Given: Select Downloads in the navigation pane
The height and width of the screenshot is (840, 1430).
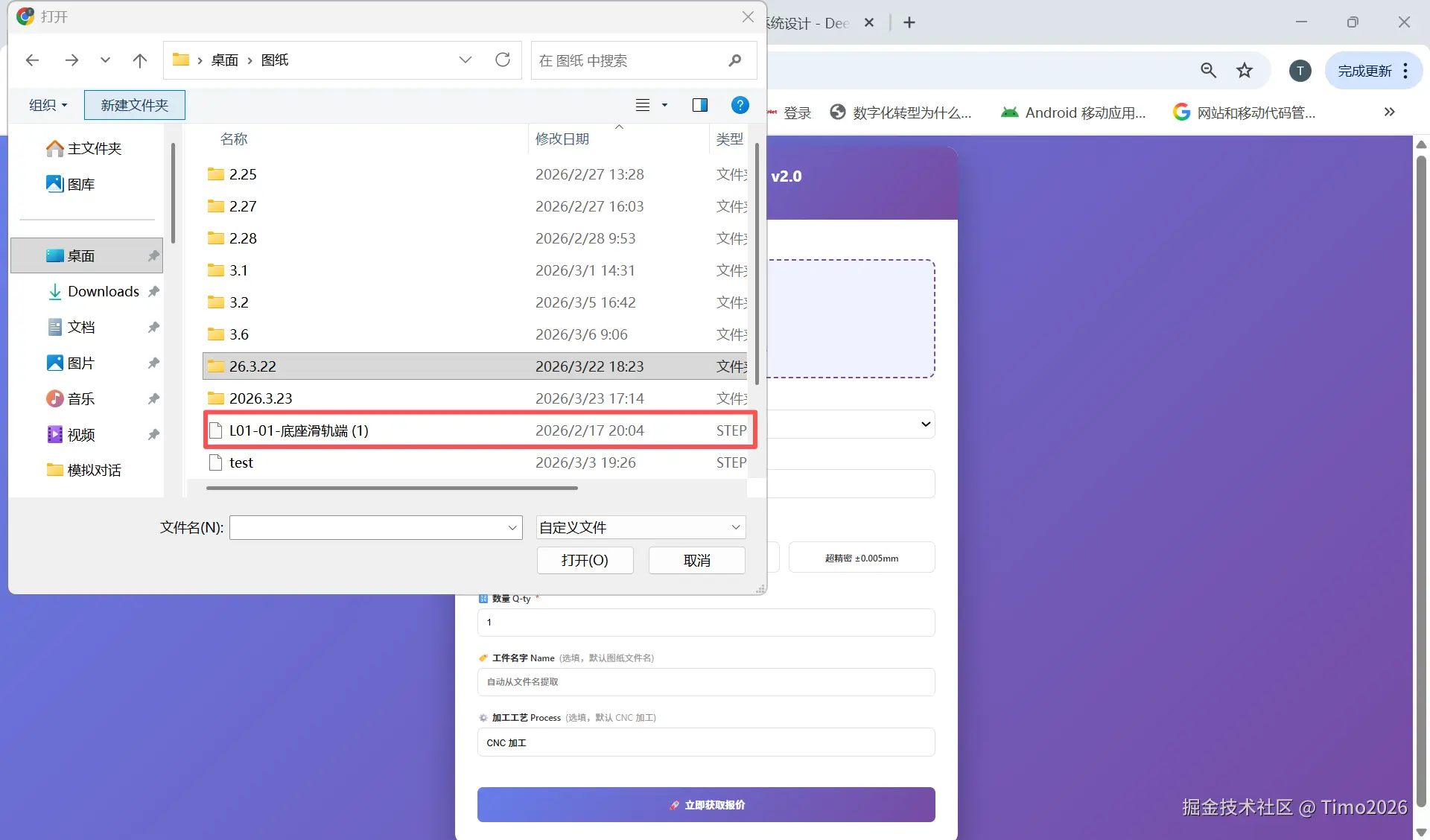Looking at the screenshot, I should point(103,291).
